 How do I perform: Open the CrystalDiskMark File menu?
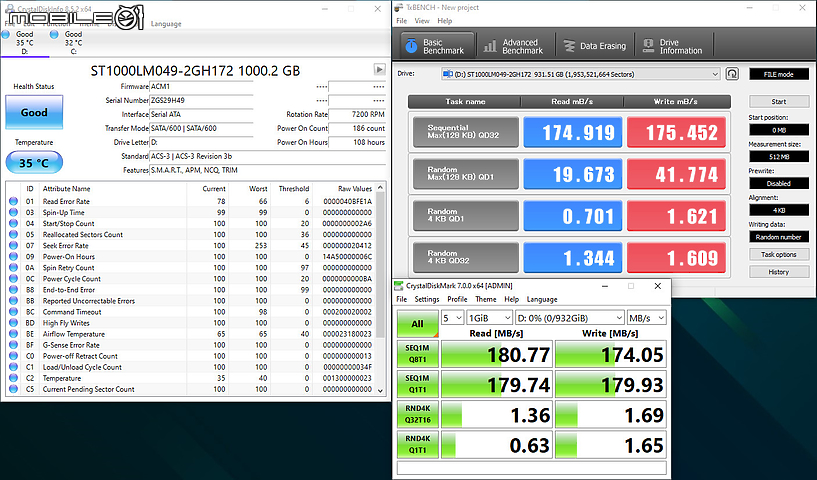[401, 299]
